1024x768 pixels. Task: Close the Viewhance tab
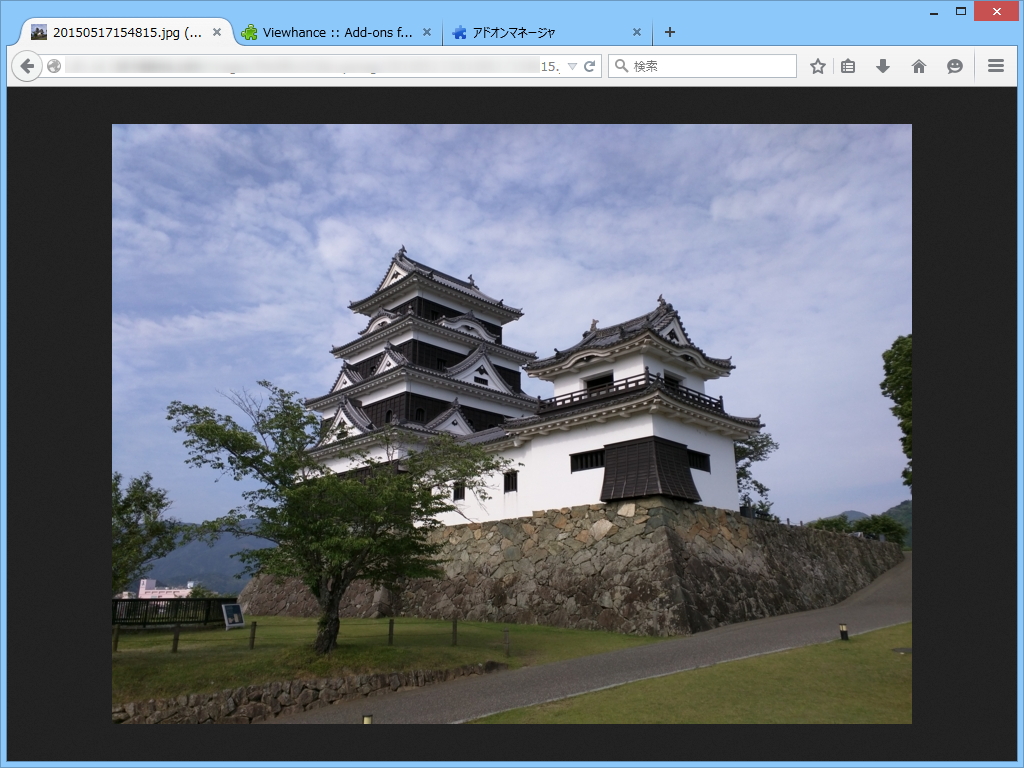pos(427,32)
